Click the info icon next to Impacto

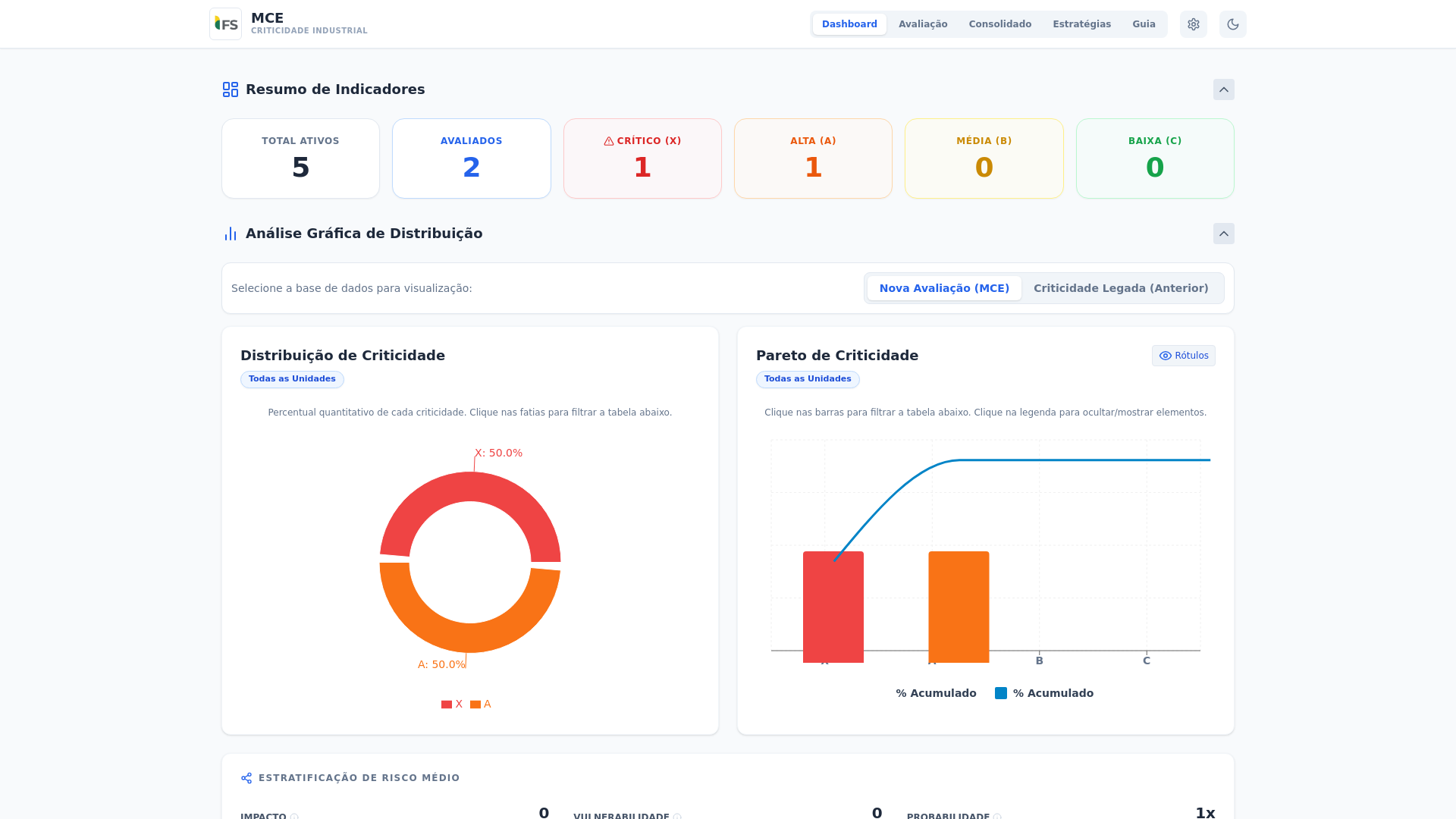pyautogui.click(x=294, y=817)
